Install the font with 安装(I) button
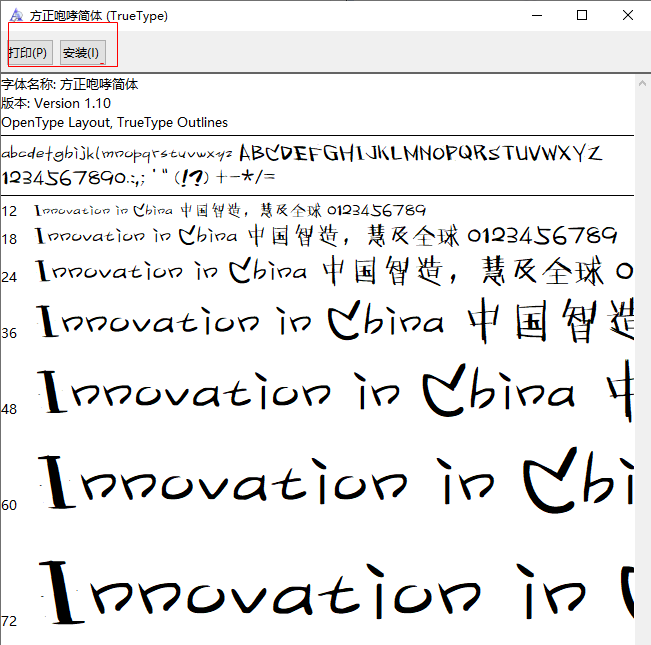The height and width of the screenshot is (645, 651). [x=83, y=53]
